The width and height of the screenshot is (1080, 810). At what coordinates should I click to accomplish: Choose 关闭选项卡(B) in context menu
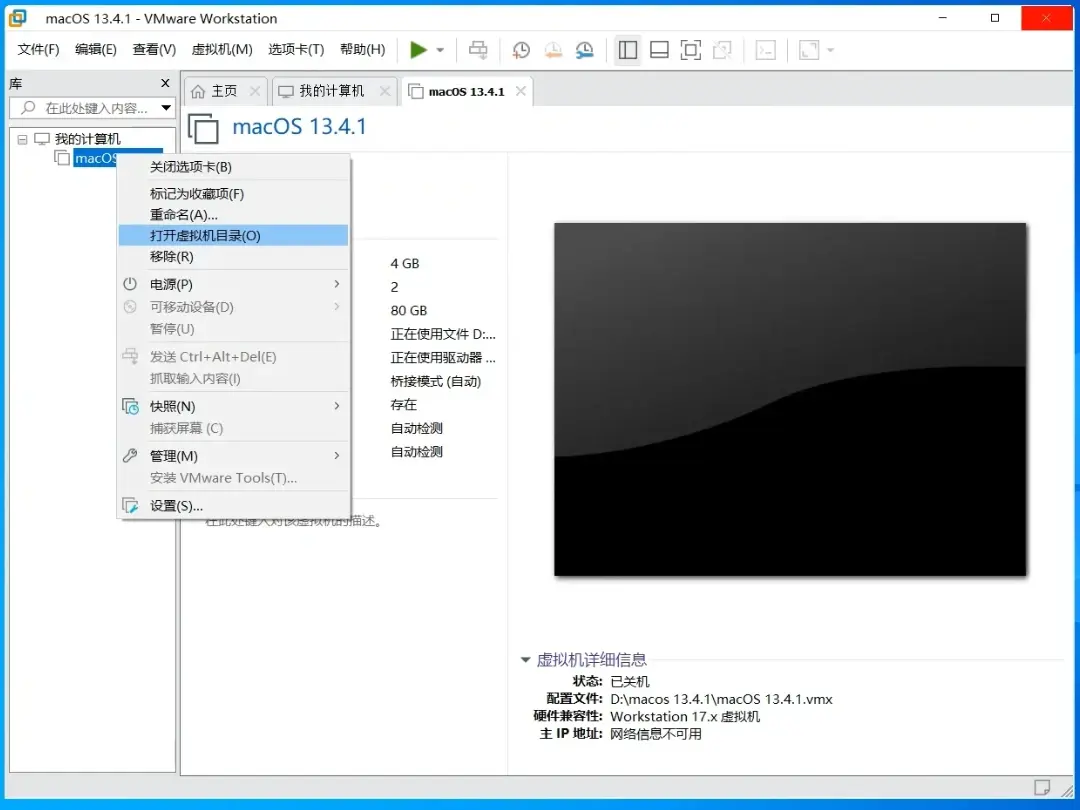click(233, 167)
